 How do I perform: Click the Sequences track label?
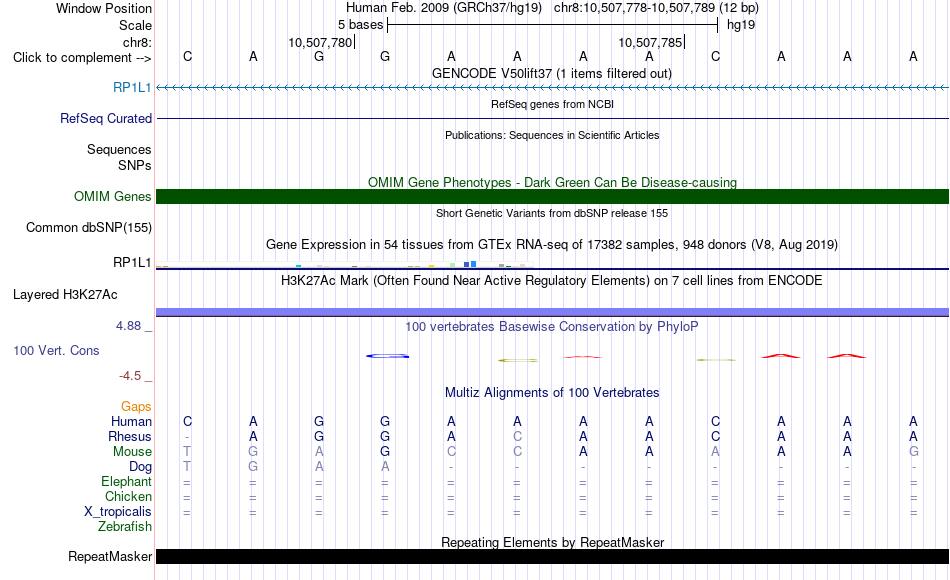(x=119, y=149)
